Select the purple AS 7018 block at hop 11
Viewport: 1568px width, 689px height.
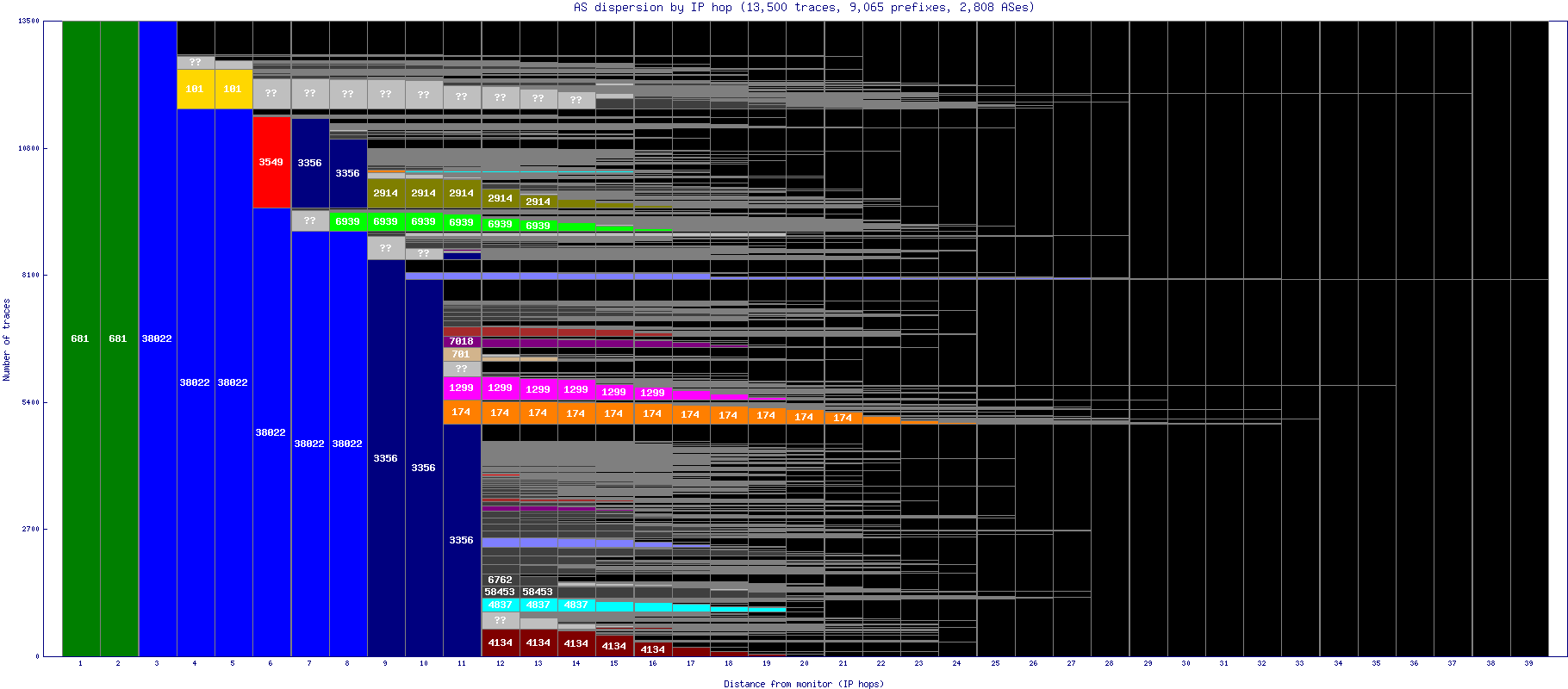tap(462, 341)
